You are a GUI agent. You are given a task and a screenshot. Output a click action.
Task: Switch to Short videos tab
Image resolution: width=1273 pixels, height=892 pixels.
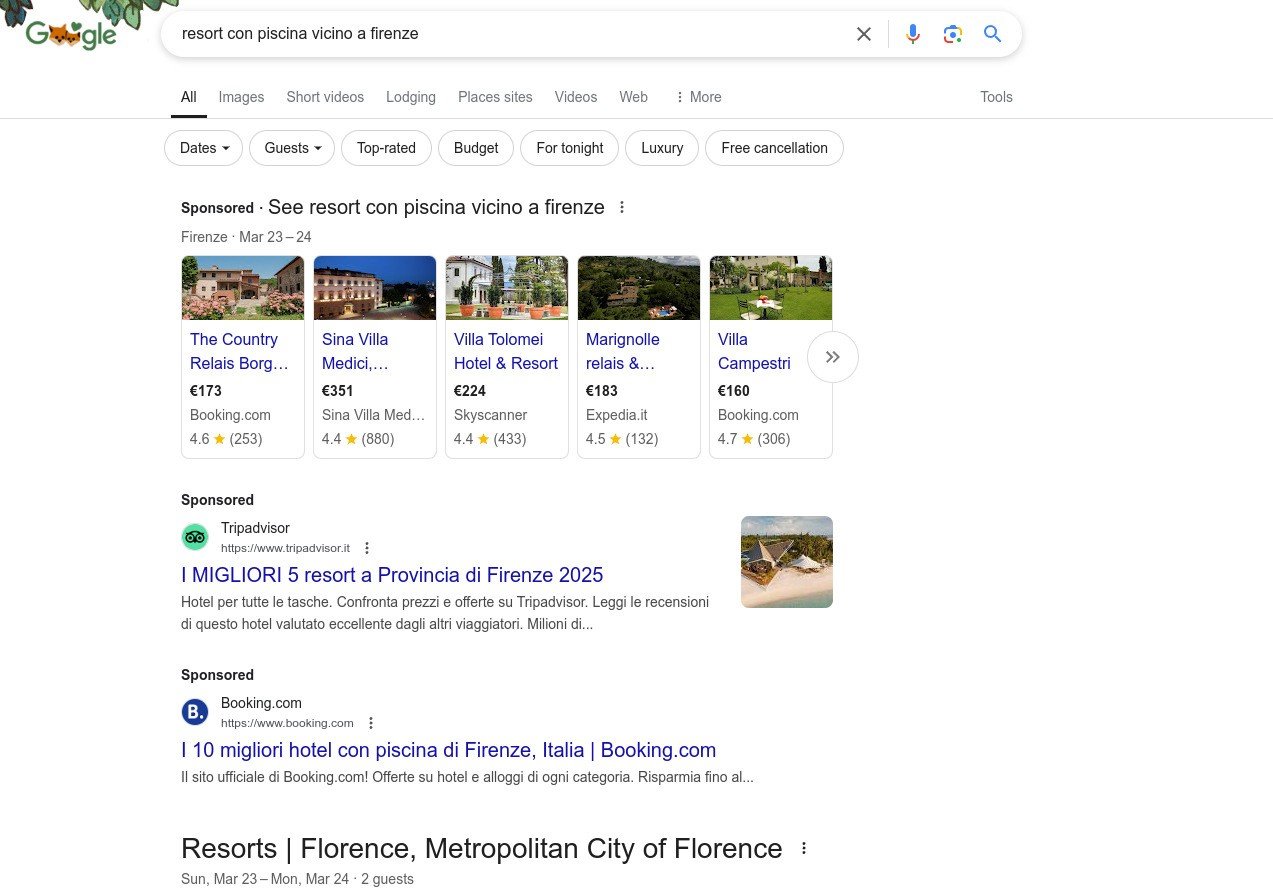coord(325,97)
